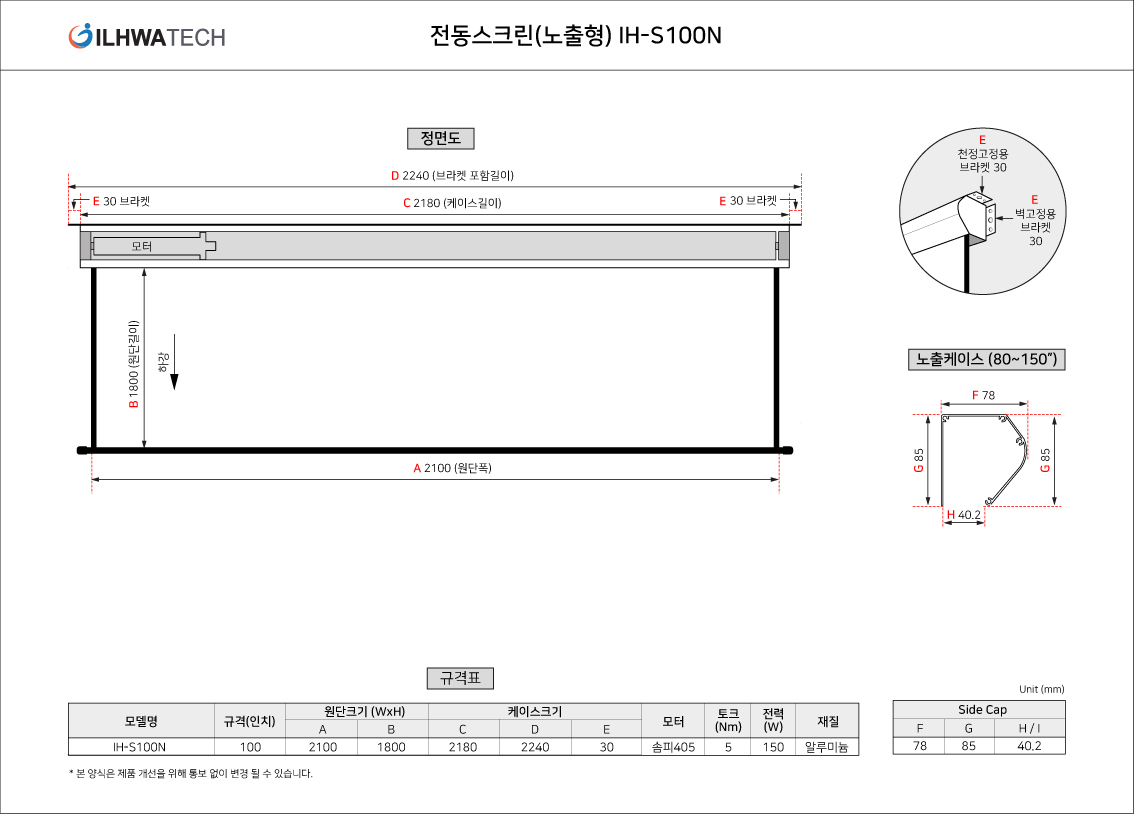Click the IH-S100N model name cell

click(x=140, y=747)
